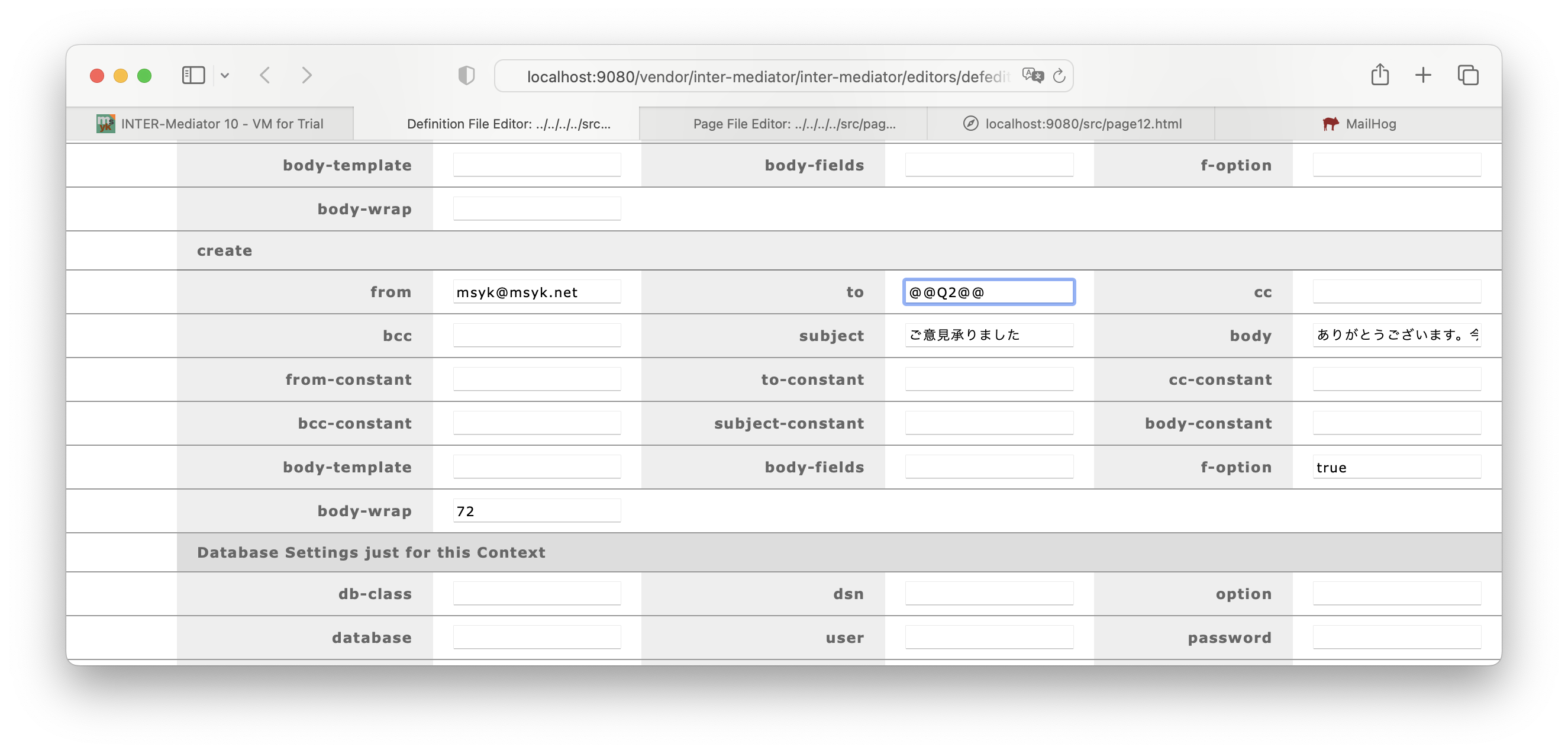Image resolution: width=1568 pixels, height=753 pixels.
Task: Toggle the Safari sidebar icon
Action: [x=193, y=76]
